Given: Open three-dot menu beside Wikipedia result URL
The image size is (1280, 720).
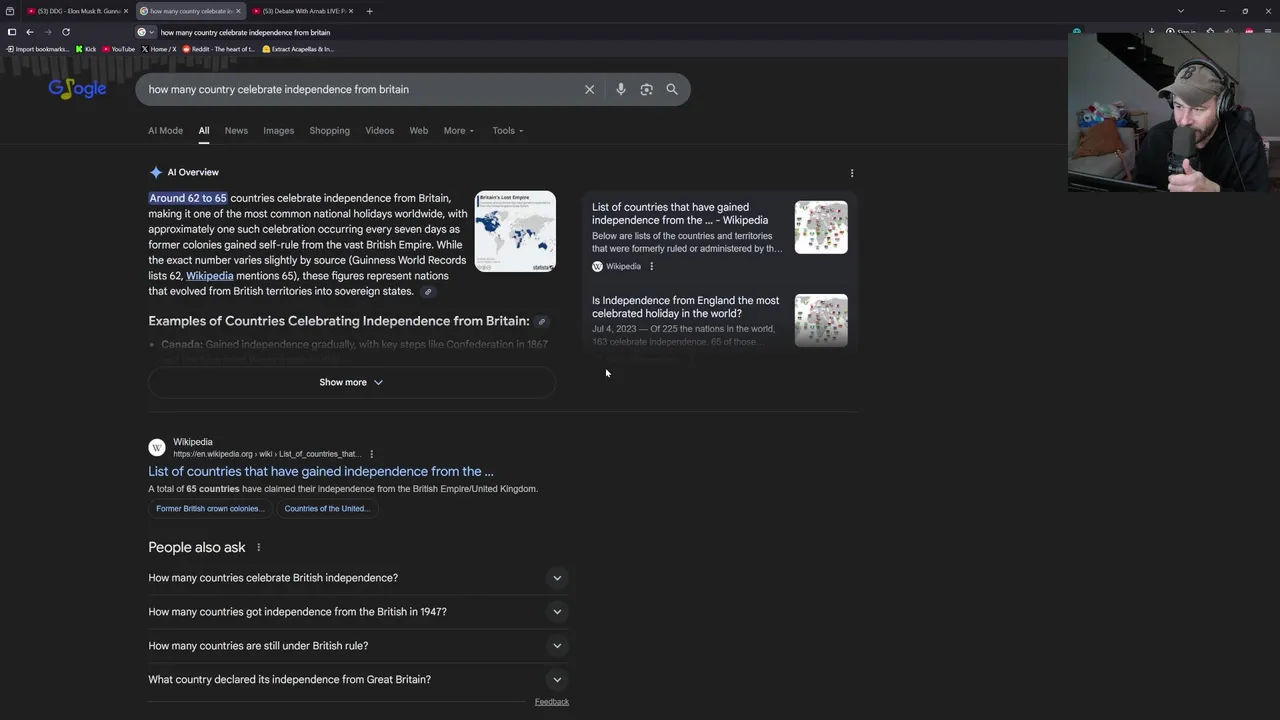Looking at the screenshot, I should point(371,454).
